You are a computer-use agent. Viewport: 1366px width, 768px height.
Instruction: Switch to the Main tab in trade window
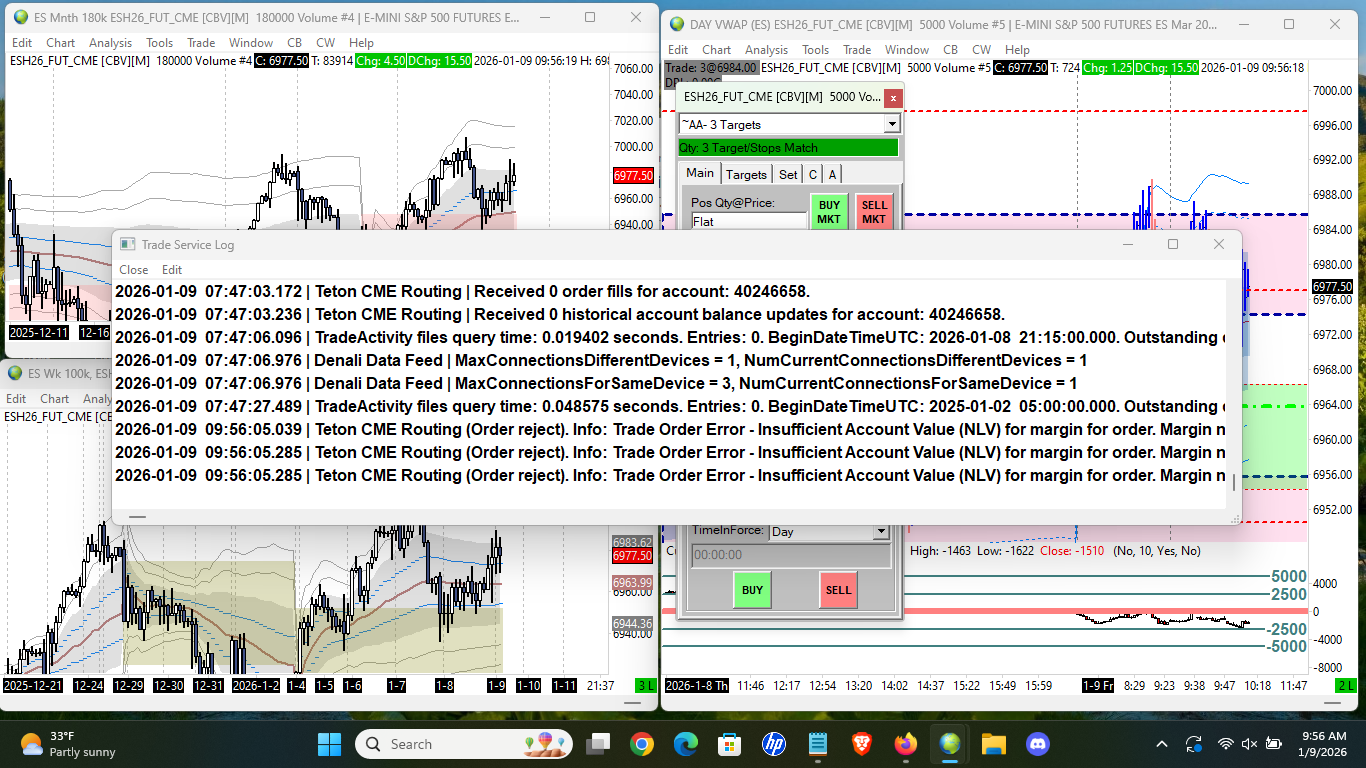[700, 173]
